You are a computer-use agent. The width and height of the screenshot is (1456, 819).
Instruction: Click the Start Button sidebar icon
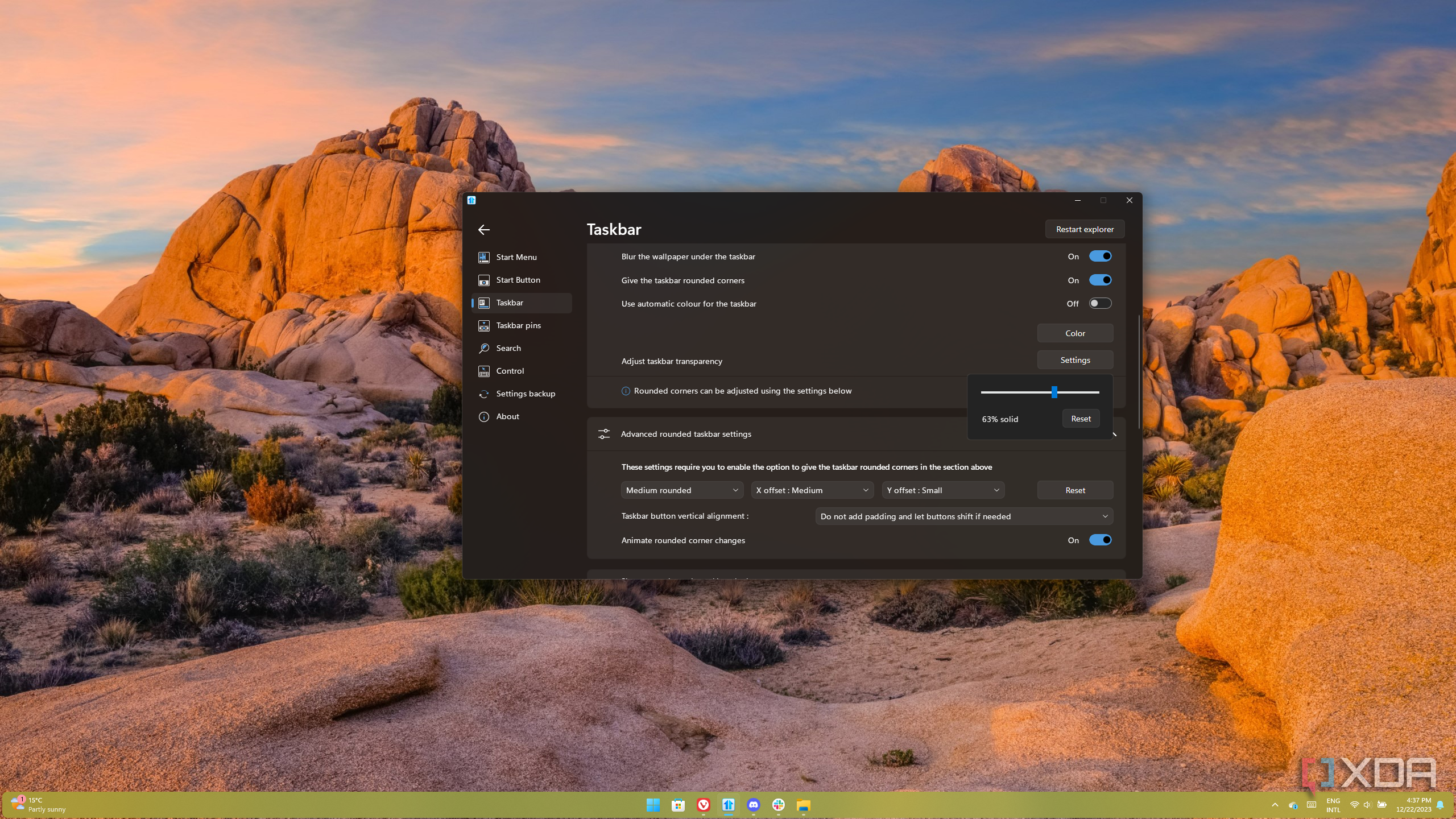pos(483,280)
